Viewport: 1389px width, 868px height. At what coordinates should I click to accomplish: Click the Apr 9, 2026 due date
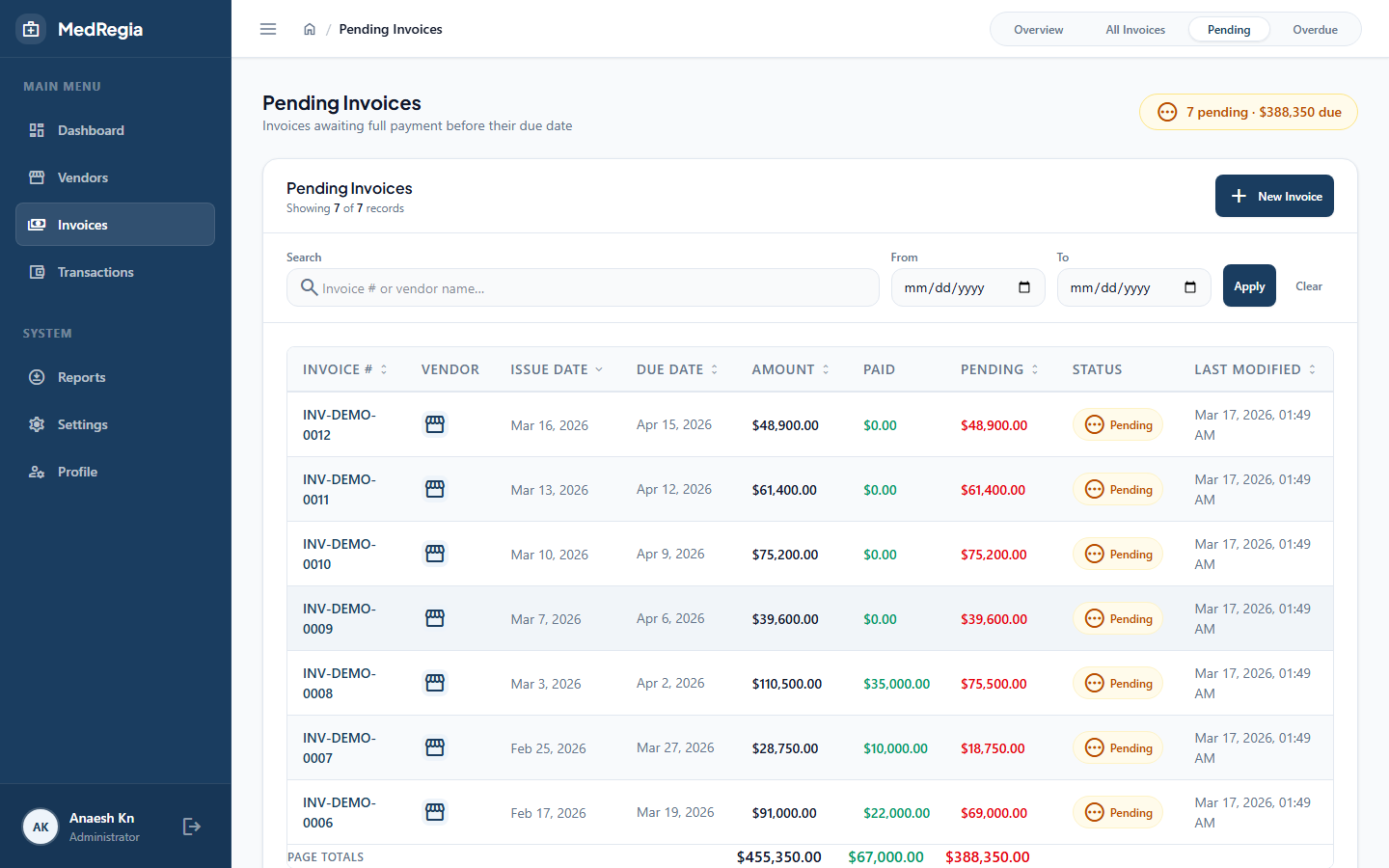click(670, 554)
